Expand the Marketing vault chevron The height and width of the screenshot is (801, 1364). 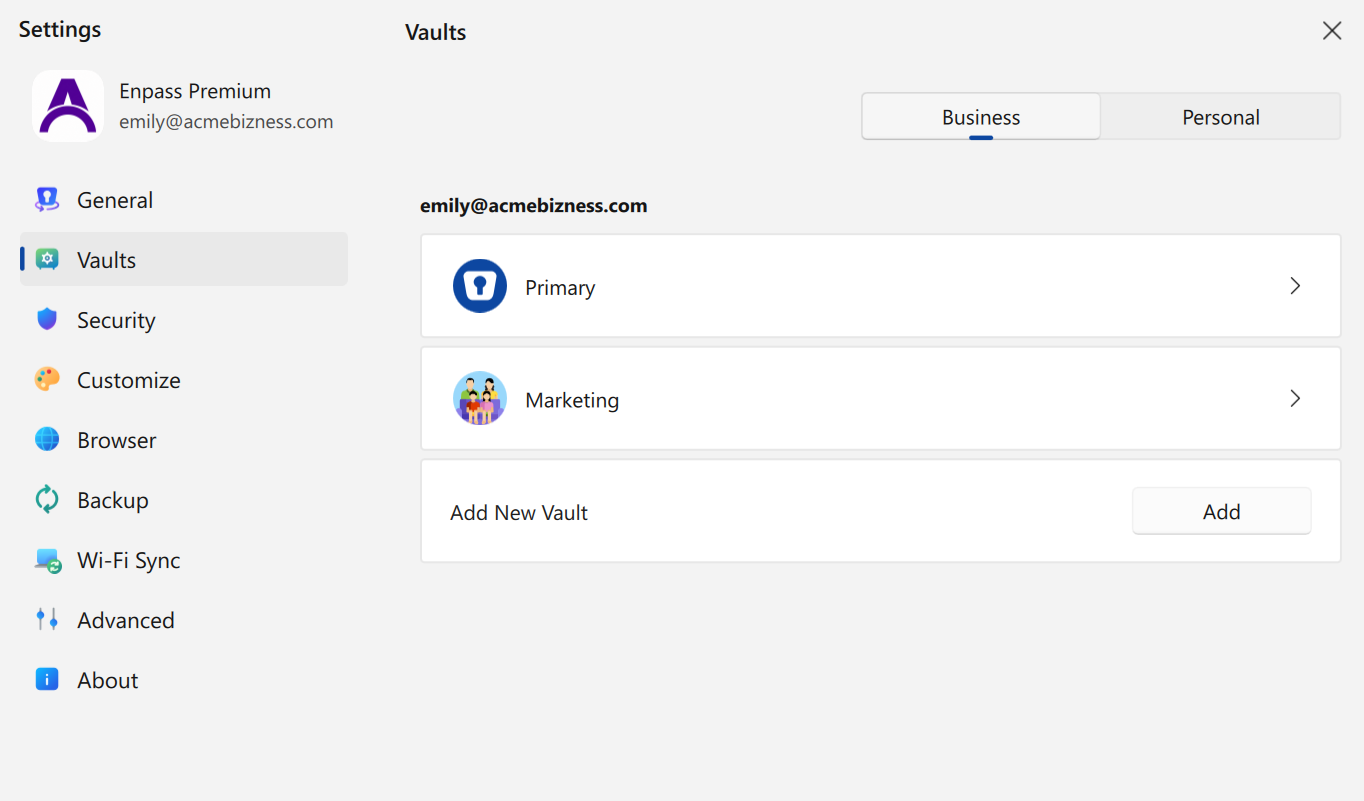[1295, 398]
